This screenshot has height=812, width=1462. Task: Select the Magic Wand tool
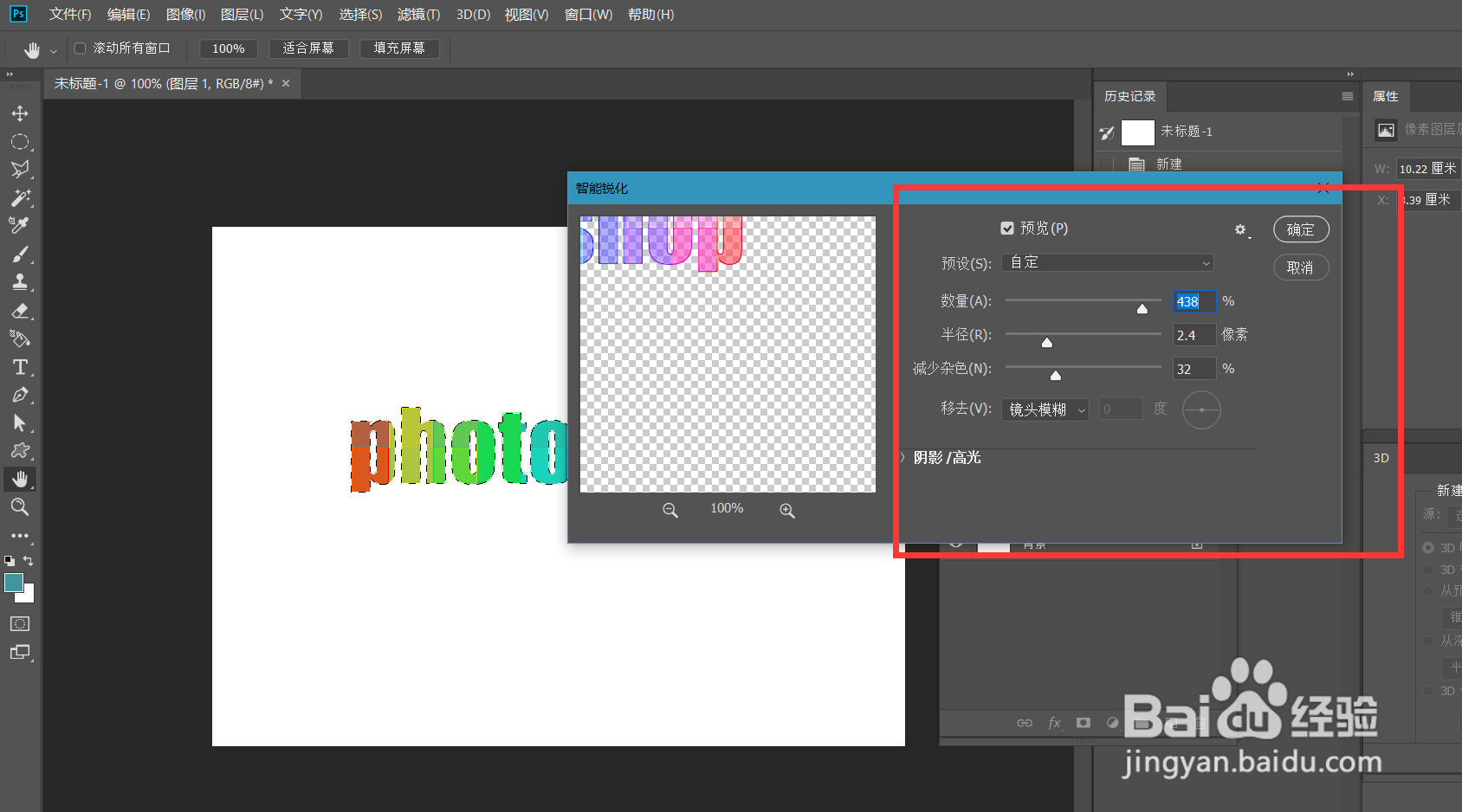[x=20, y=198]
